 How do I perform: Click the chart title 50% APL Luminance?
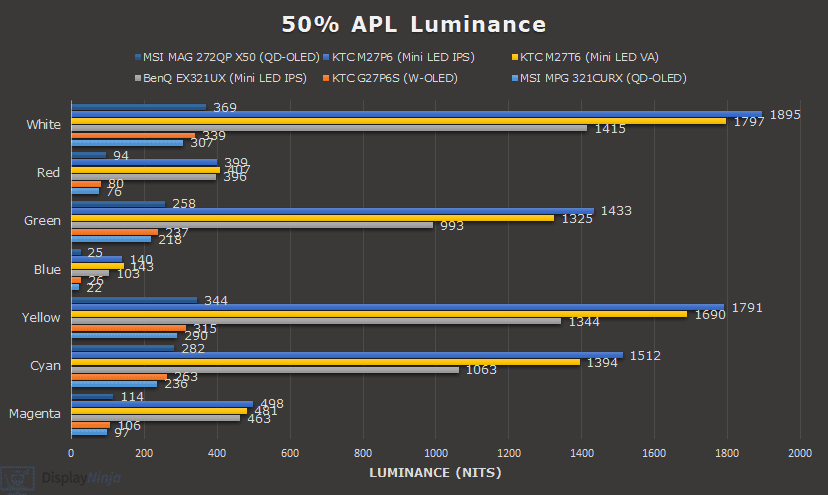pos(413,25)
